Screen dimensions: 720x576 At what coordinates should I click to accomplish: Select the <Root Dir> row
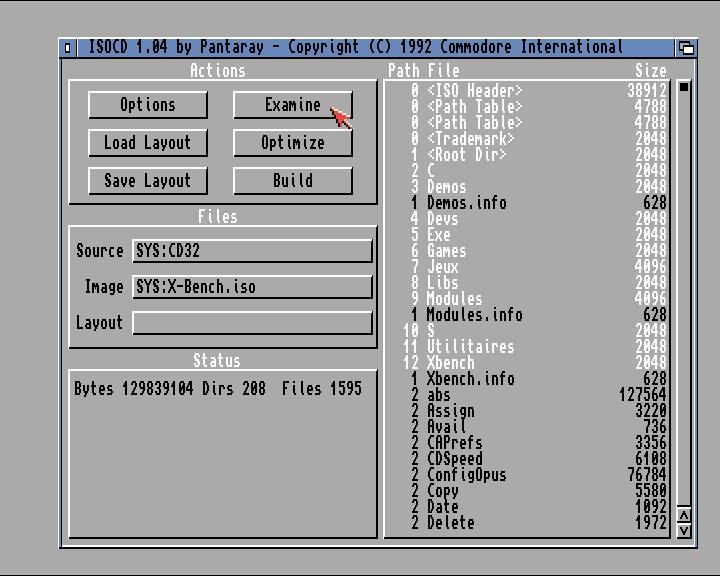[x=527, y=155]
